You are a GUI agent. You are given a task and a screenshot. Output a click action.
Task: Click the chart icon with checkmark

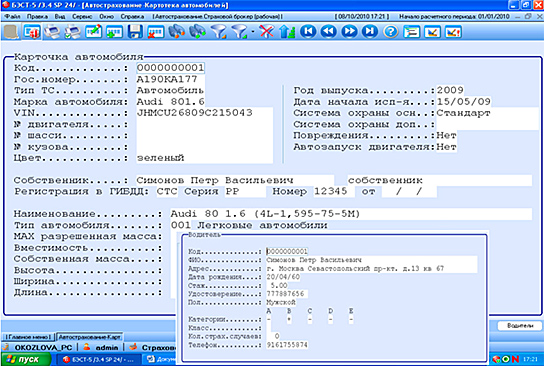coord(432,32)
